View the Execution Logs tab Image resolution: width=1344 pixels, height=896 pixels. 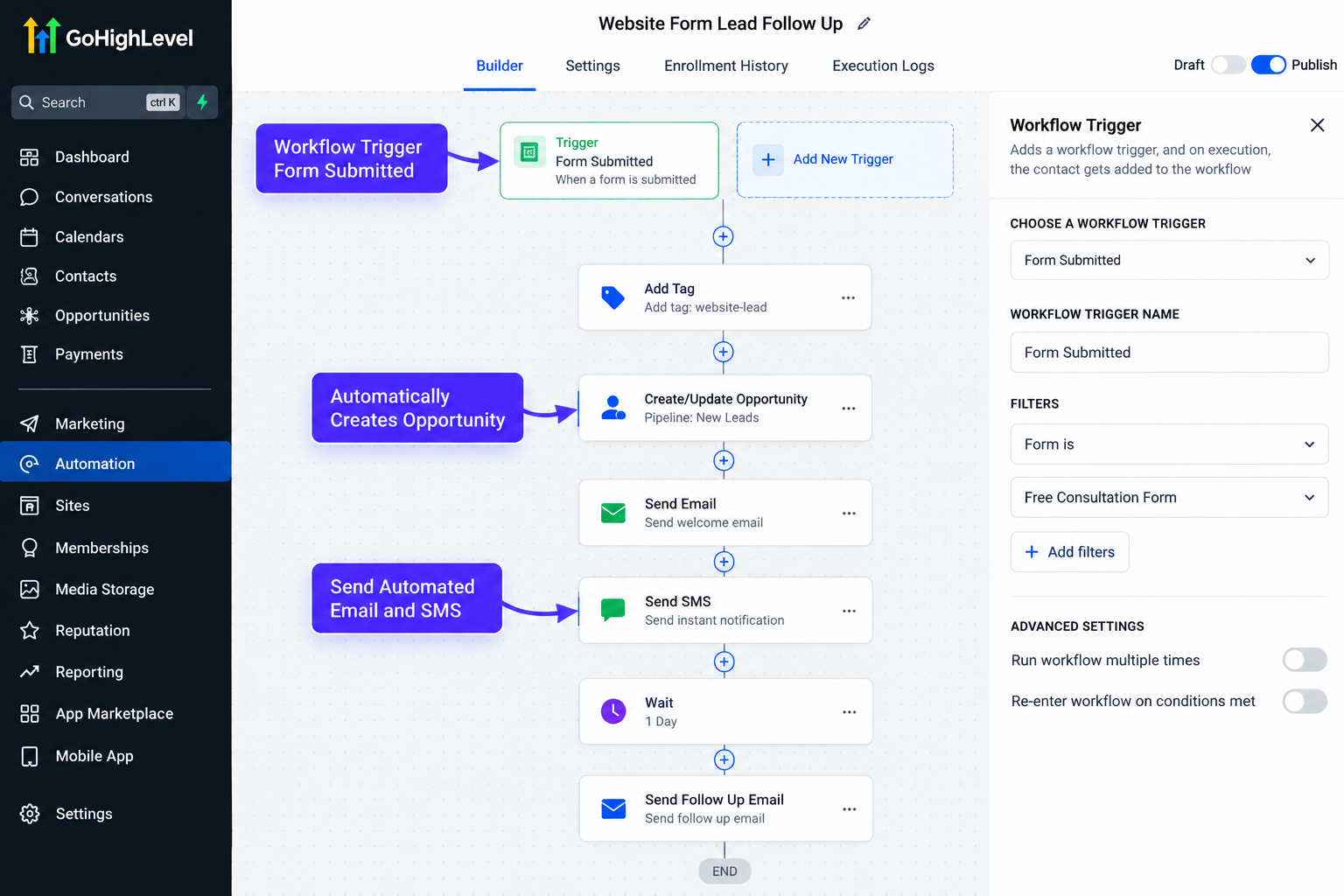pyautogui.click(x=883, y=66)
